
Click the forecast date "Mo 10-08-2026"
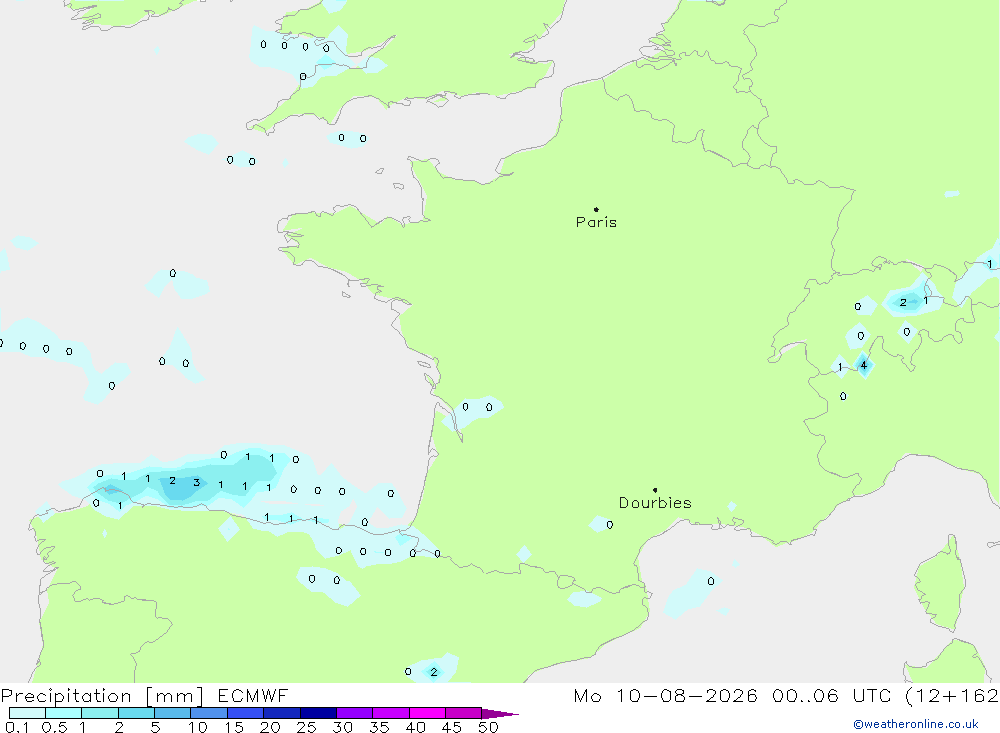click(x=665, y=696)
